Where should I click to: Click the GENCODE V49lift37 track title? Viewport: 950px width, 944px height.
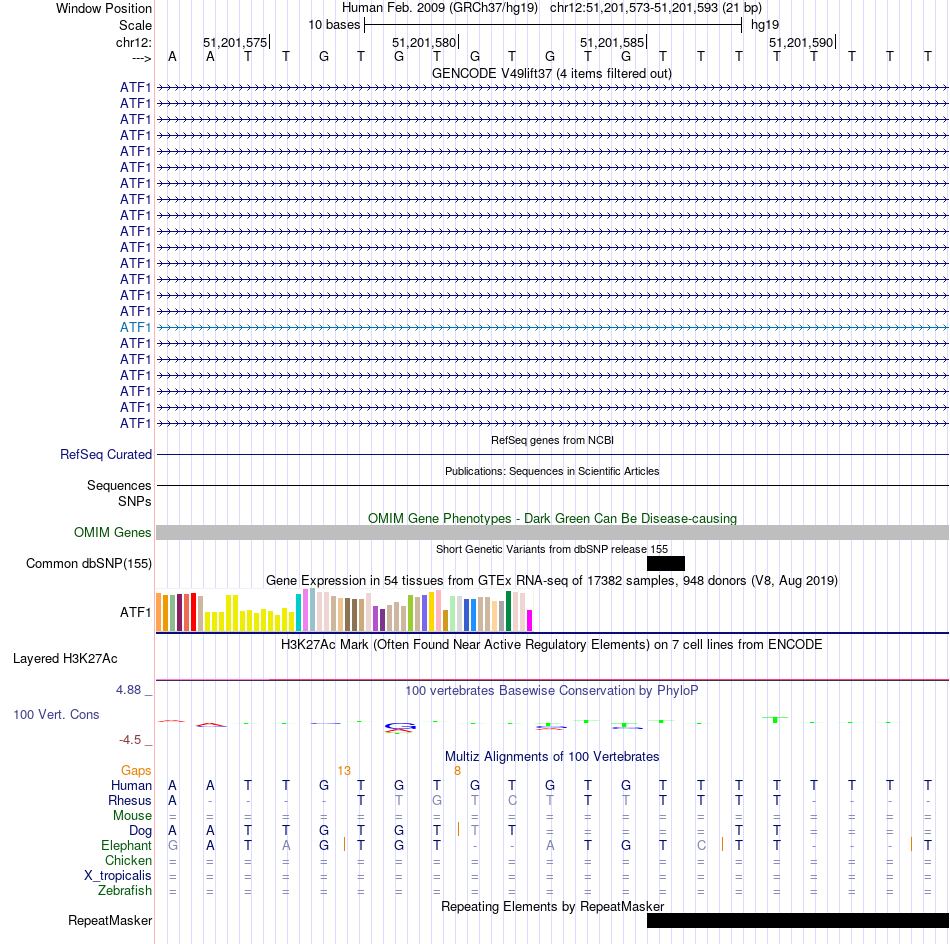point(551,74)
